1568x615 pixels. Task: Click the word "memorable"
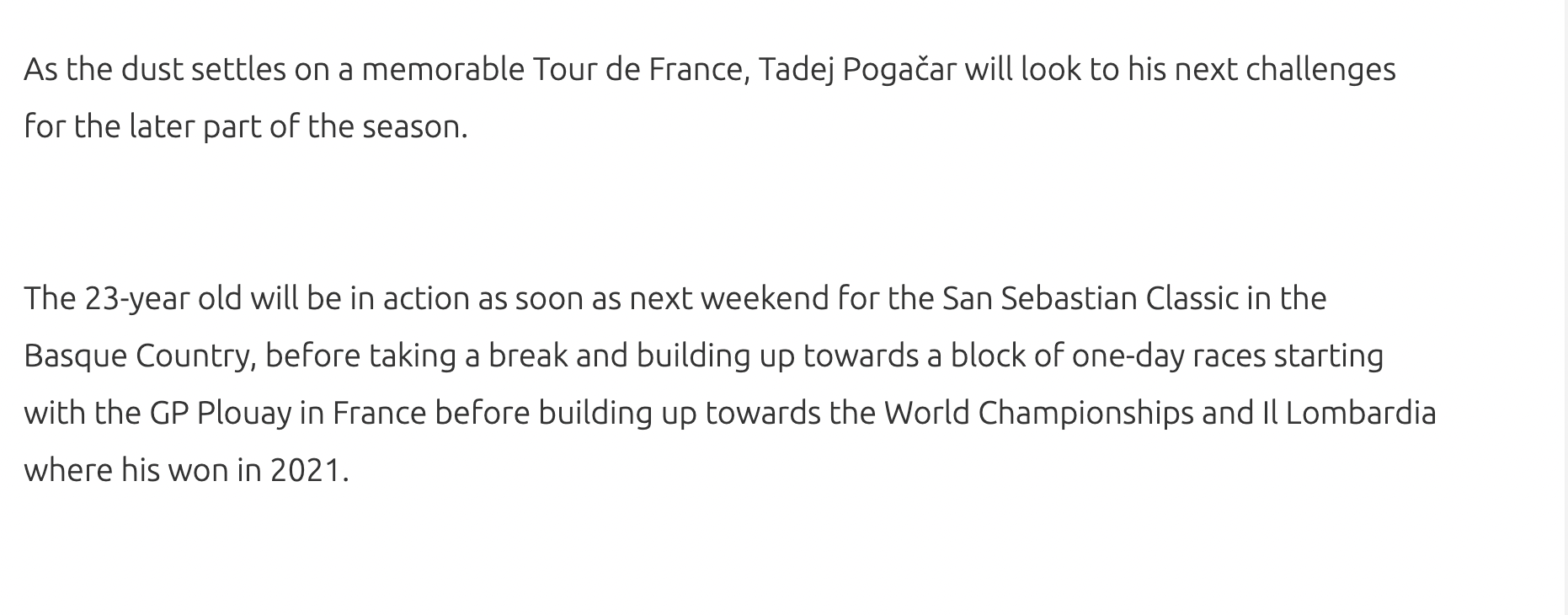click(x=443, y=70)
